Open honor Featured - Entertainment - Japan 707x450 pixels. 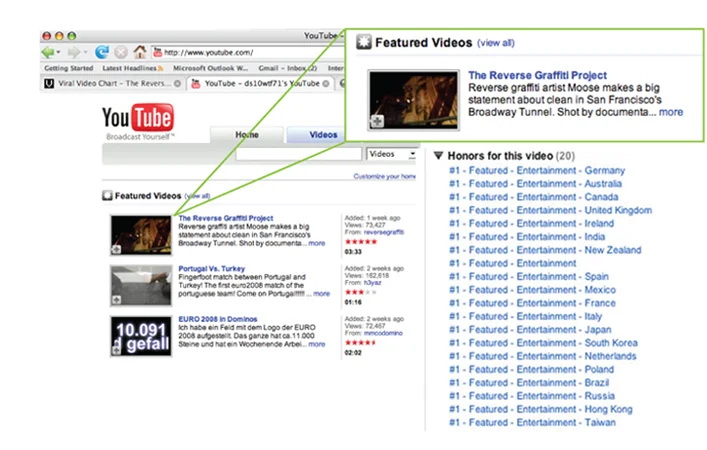coord(530,330)
